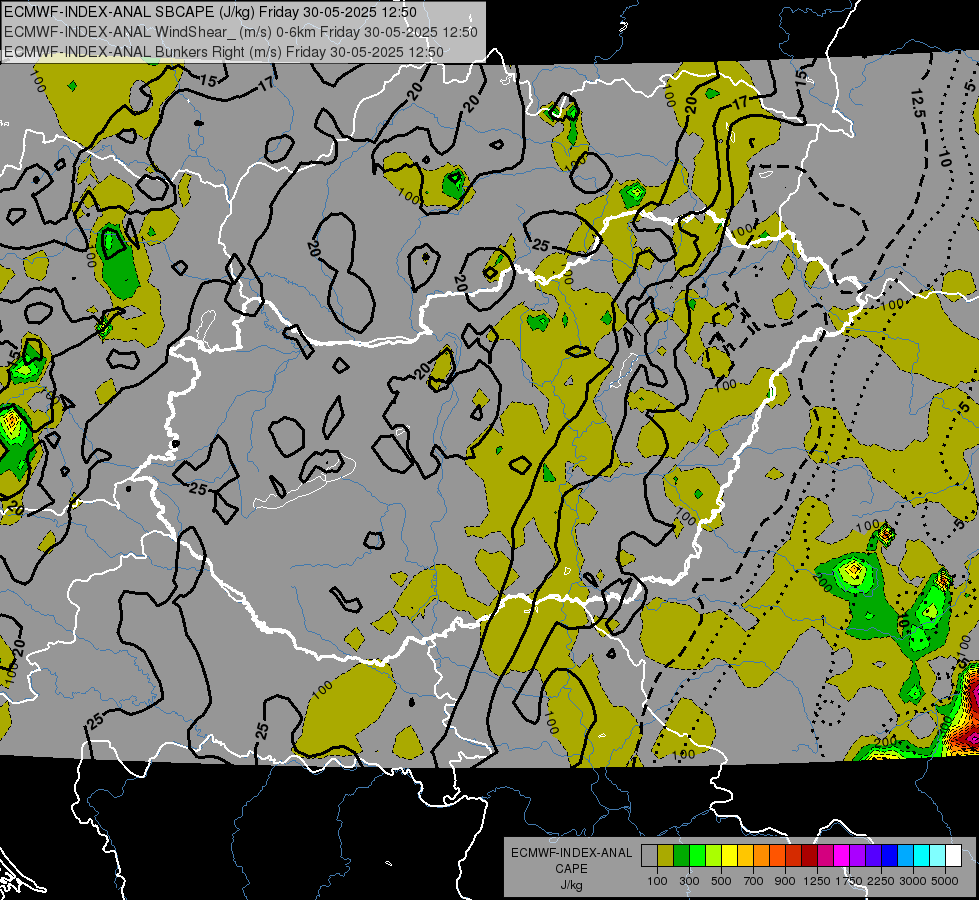This screenshot has height=900, width=979.
Task: Click the olive legend swatch after 100
Action: [x=666, y=856]
